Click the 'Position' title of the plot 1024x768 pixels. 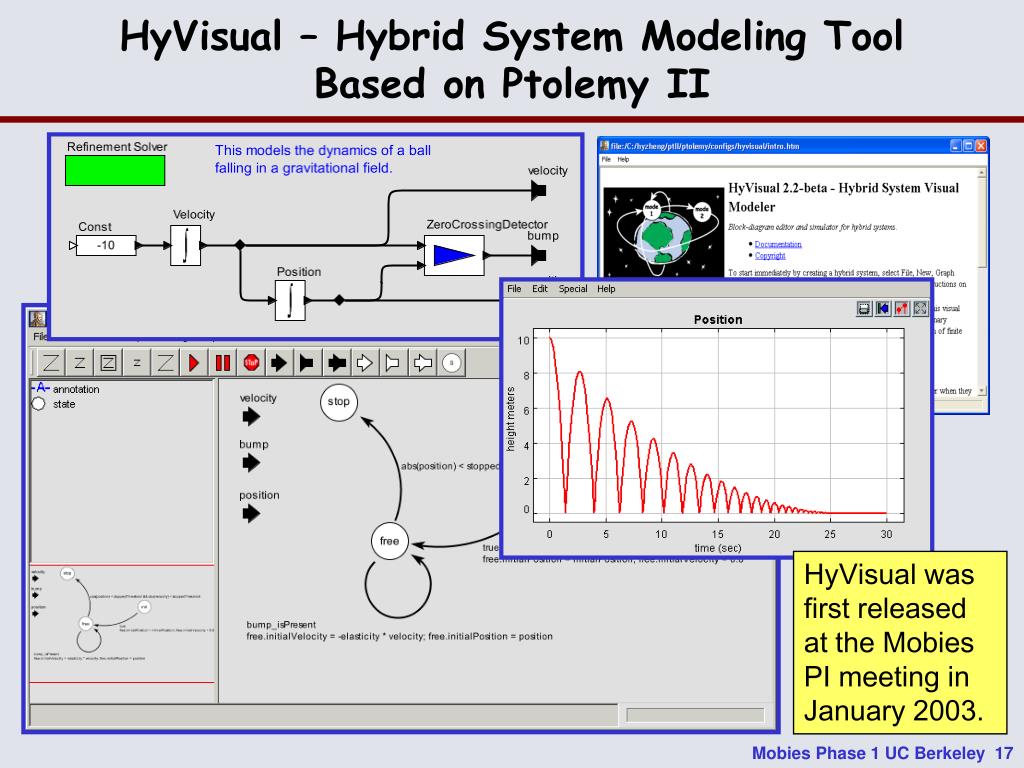click(718, 319)
